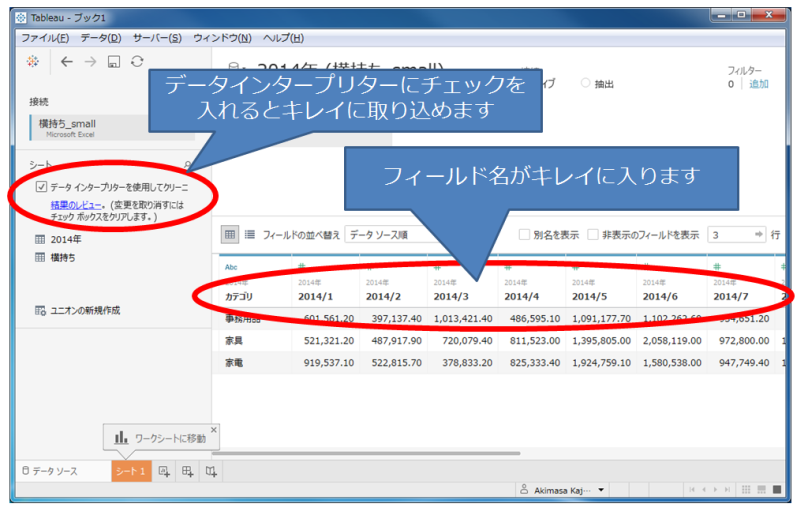Screen dimensions: 800x511
Task: Click the cell value 486,595.10
Action: (535, 319)
